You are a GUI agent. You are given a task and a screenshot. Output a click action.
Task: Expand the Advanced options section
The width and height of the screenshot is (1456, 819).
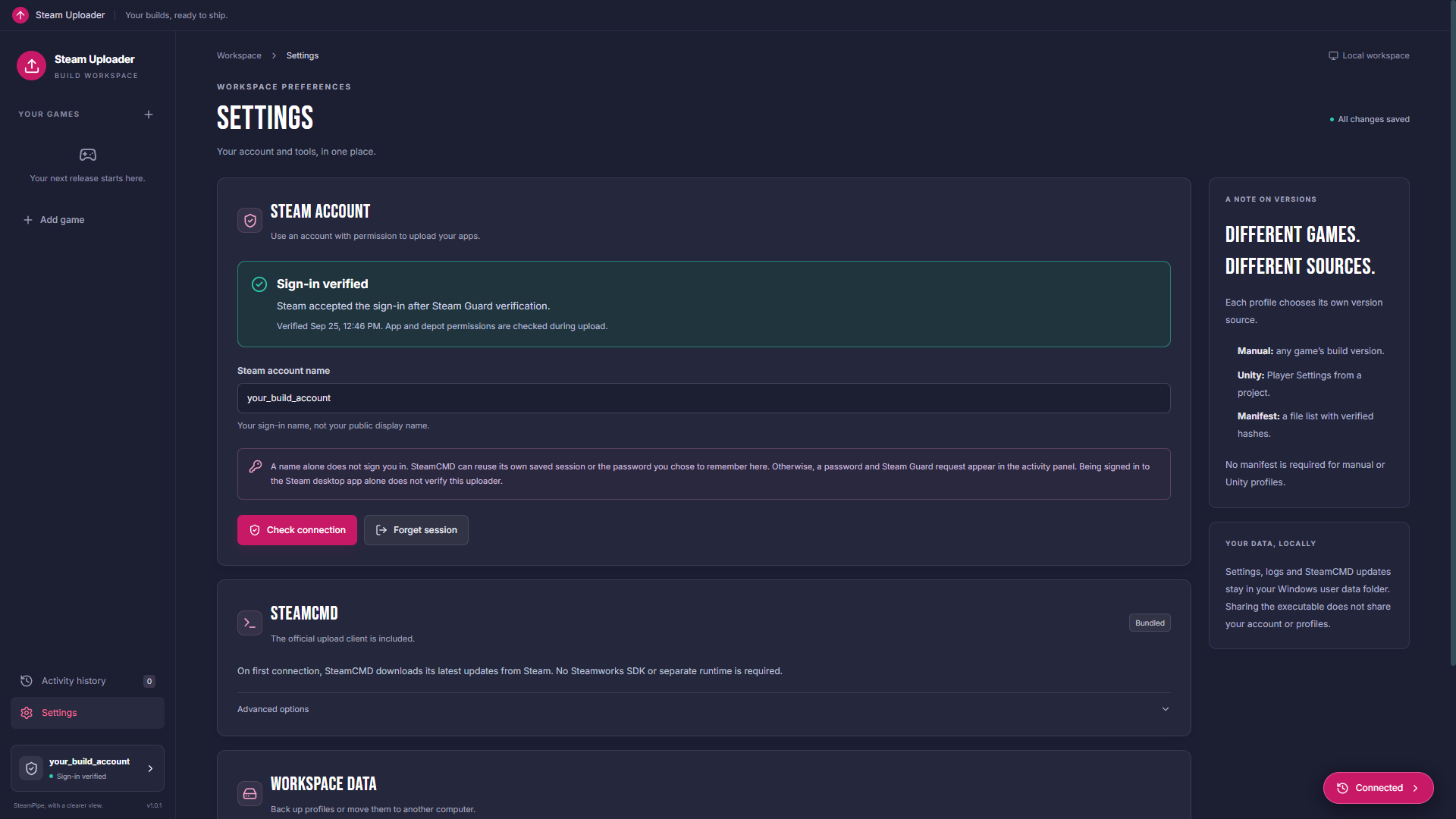coord(704,709)
